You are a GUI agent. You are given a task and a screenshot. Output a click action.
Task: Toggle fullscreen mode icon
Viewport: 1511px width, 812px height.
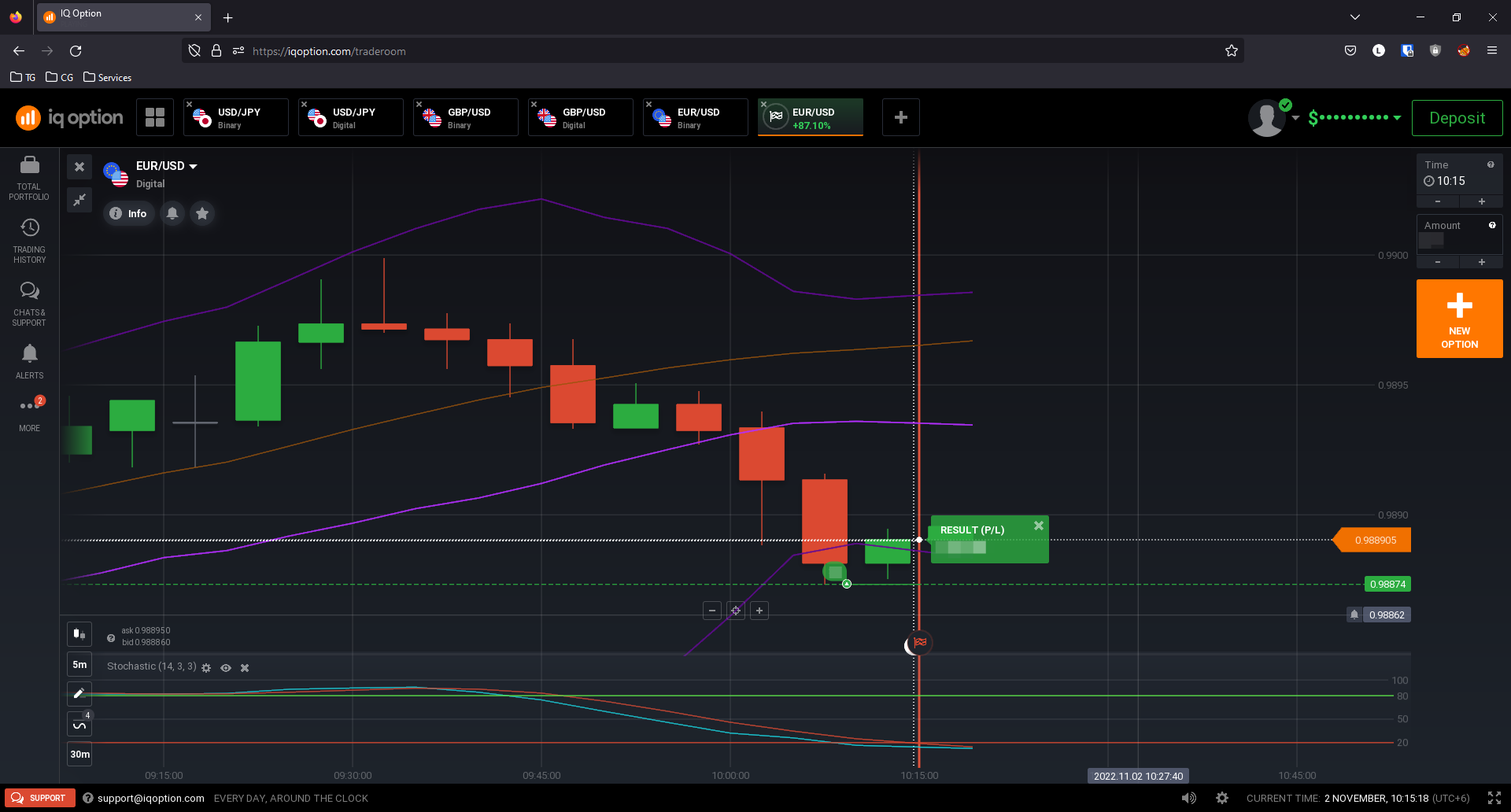(1494, 798)
